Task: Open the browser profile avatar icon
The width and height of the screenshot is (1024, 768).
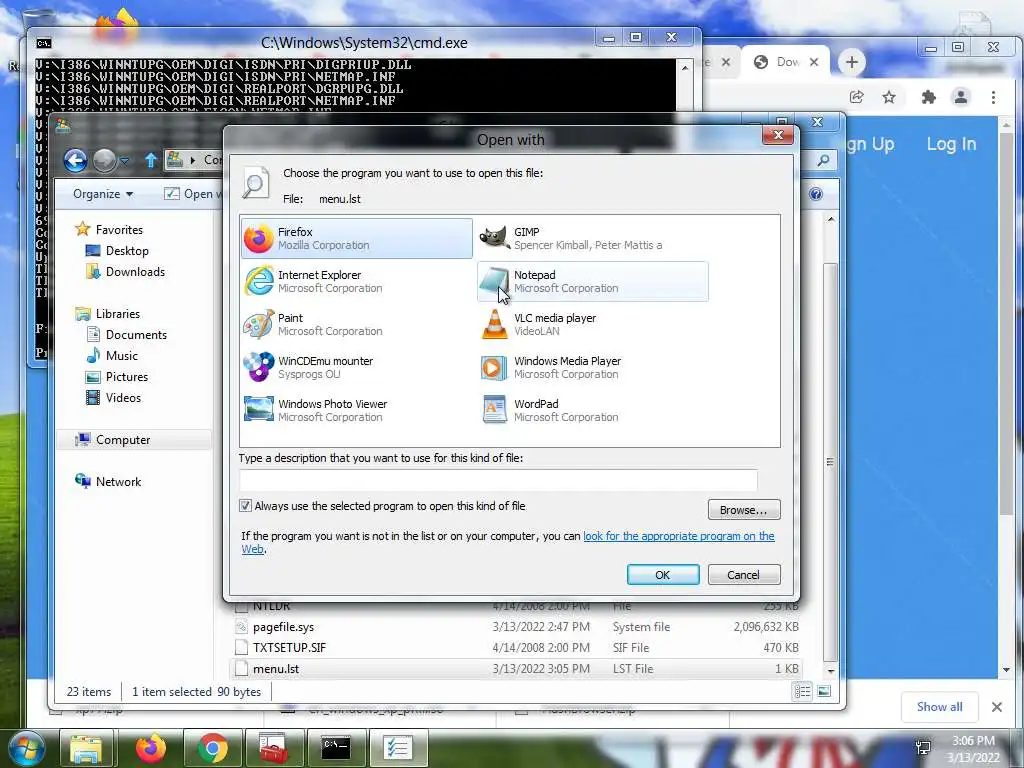Action: (961, 97)
